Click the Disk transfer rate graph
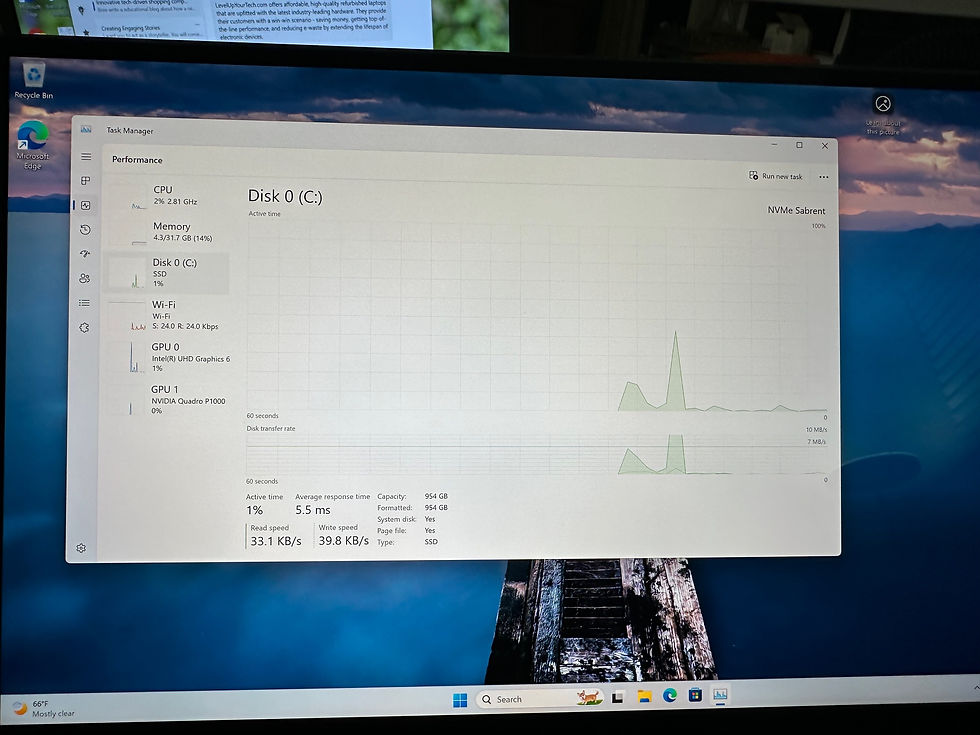 [x=537, y=455]
